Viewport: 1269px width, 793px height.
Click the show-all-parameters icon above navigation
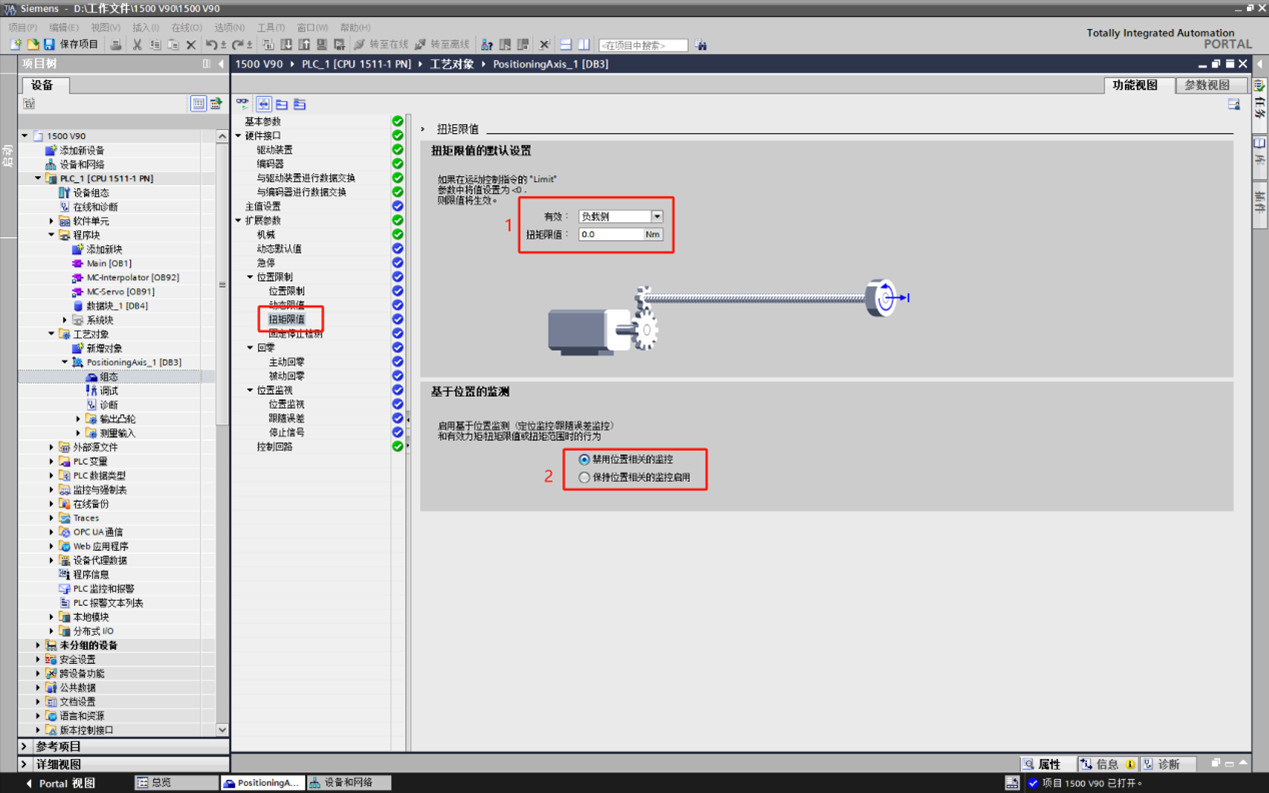pyautogui.click(x=243, y=103)
